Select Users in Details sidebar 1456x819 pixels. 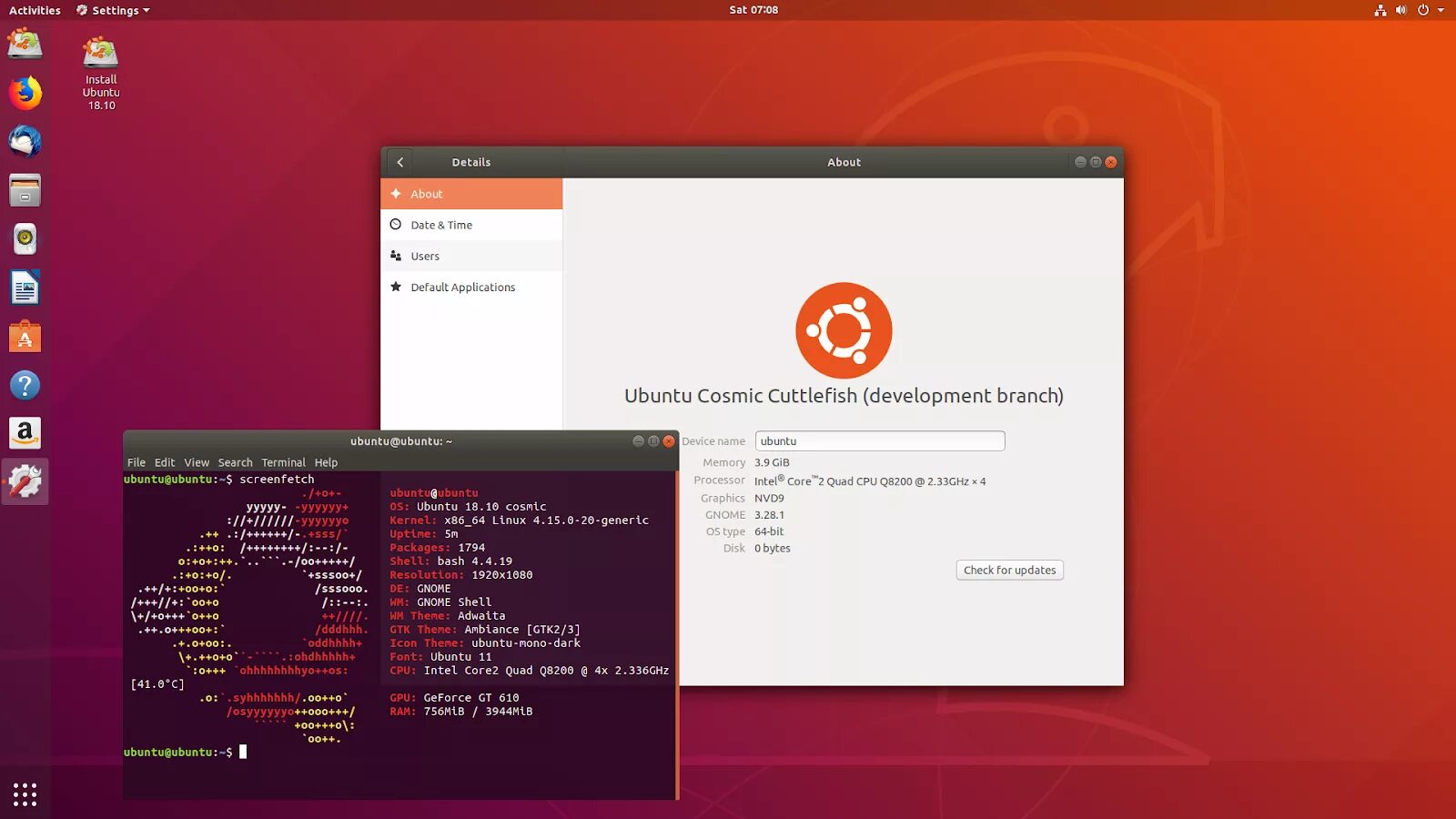[471, 256]
